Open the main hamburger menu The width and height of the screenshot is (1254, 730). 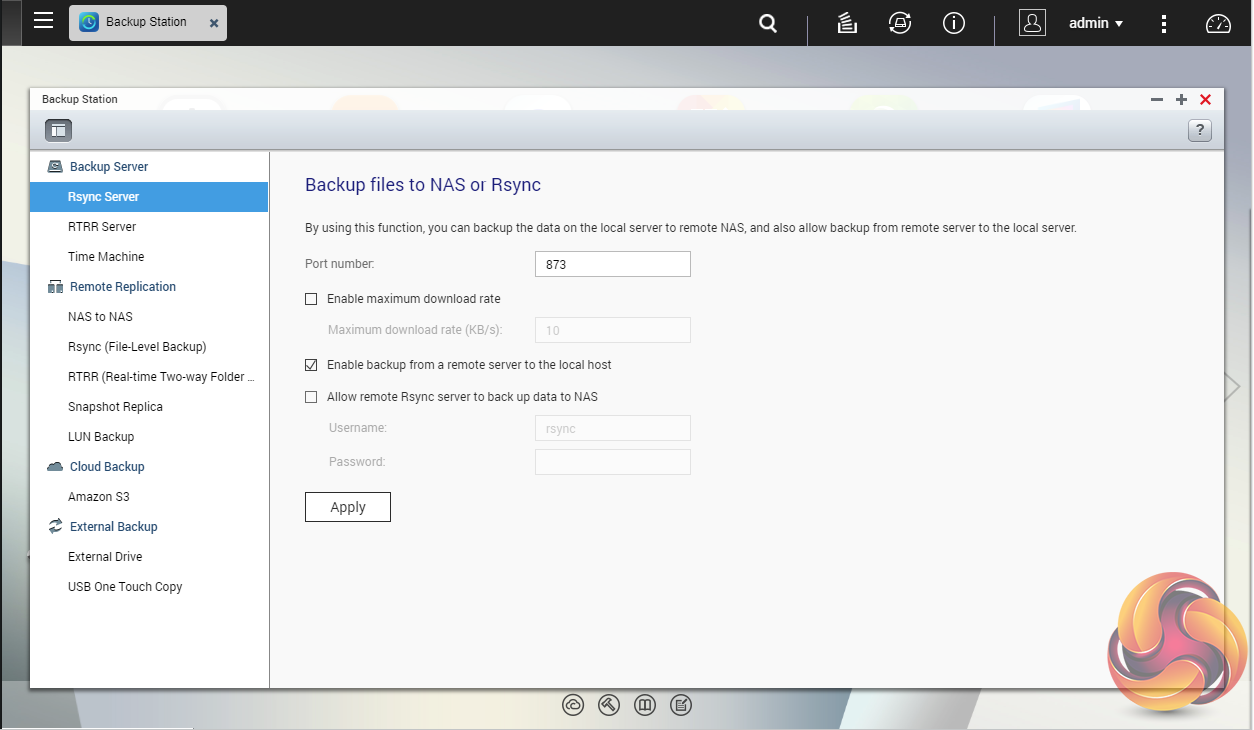(43, 21)
